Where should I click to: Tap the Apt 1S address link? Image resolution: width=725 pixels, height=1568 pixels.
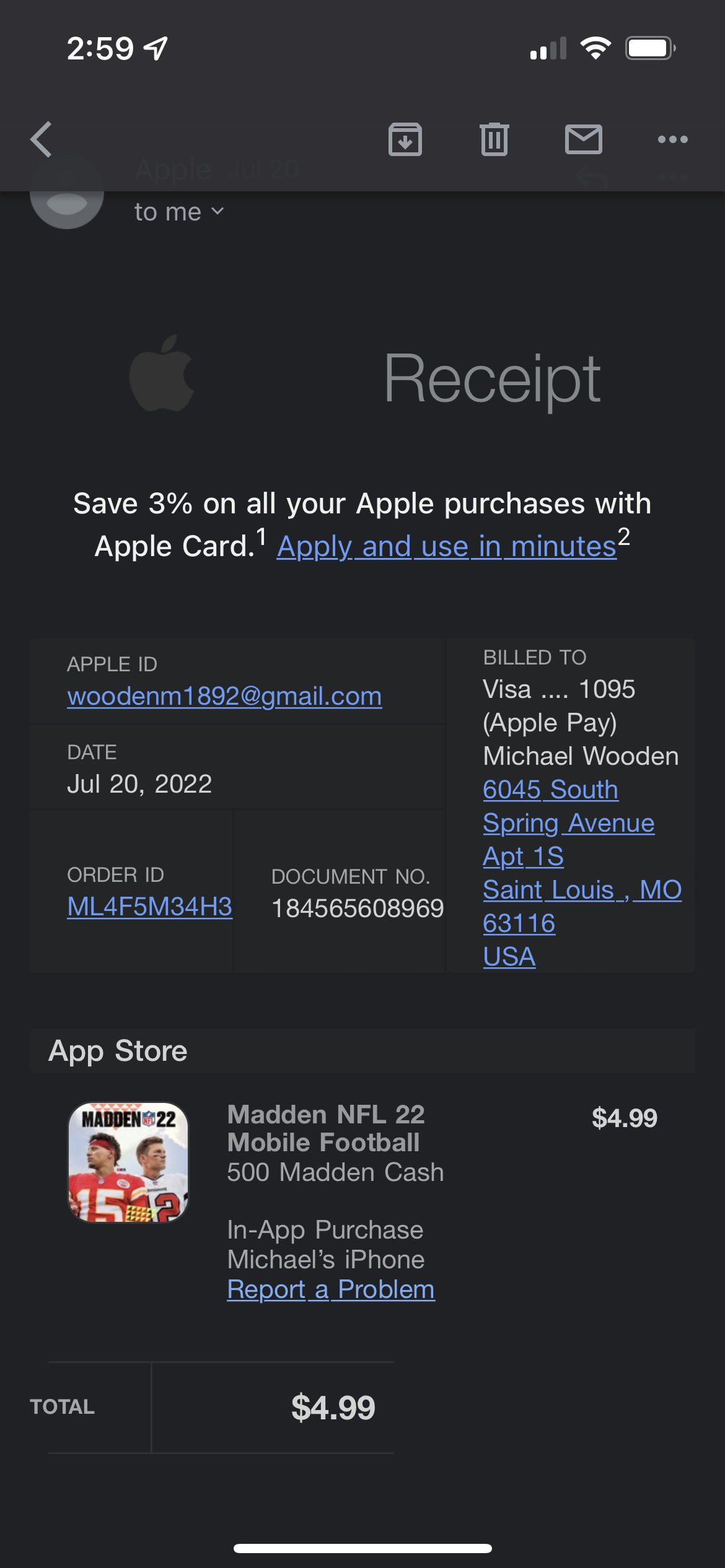click(523, 857)
